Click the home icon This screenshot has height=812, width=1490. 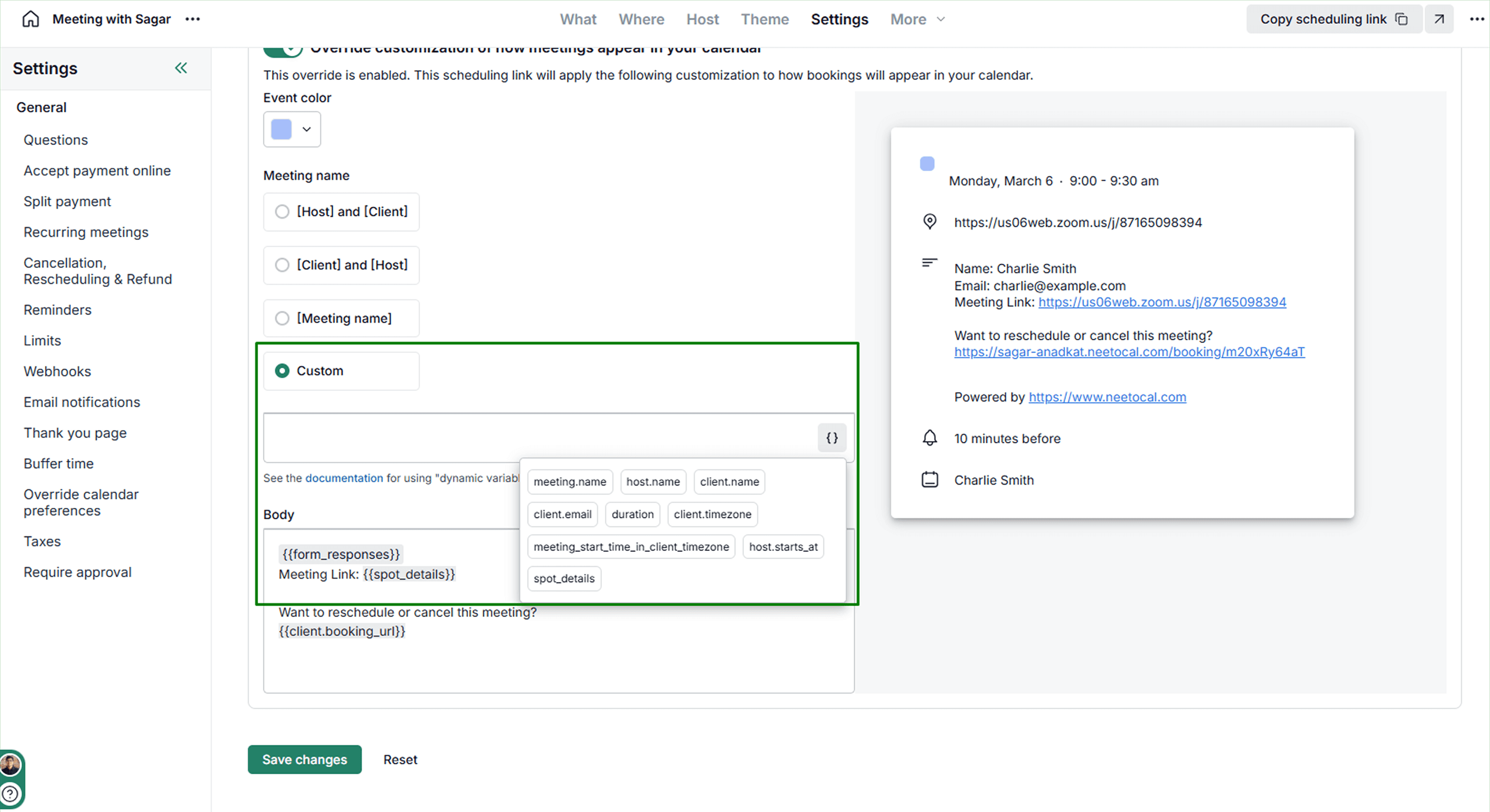[31, 19]
